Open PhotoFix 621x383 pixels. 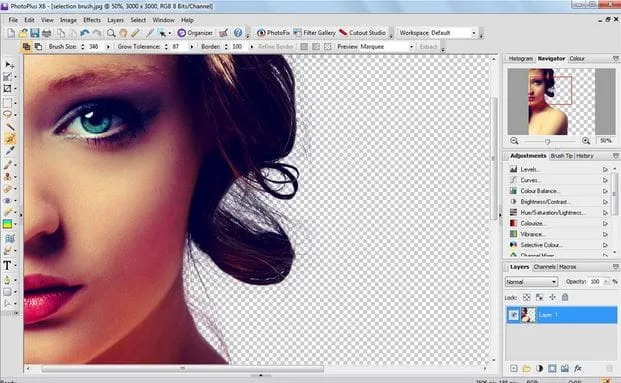point(274,33)
